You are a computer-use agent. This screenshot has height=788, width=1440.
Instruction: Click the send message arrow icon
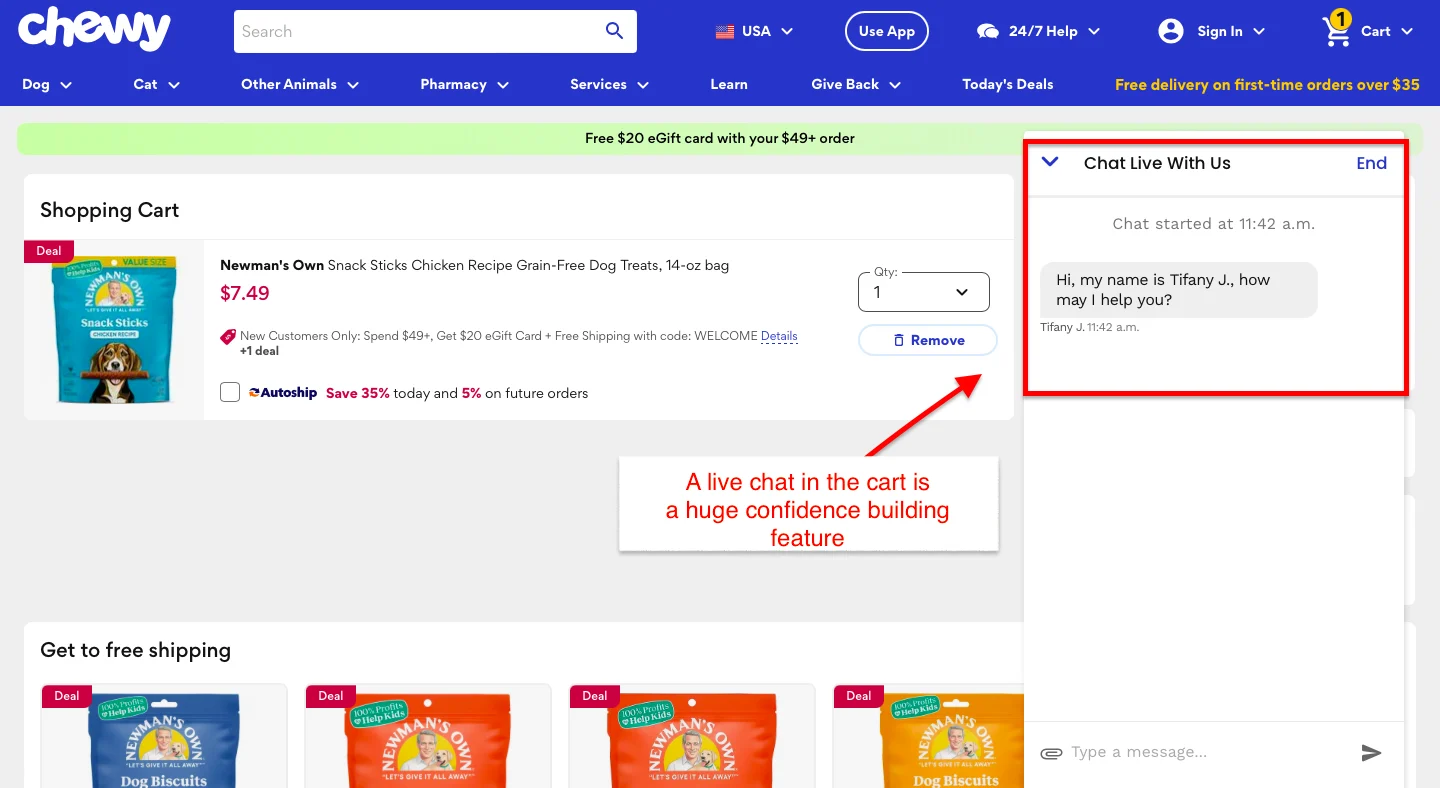tap(1372, 753)
